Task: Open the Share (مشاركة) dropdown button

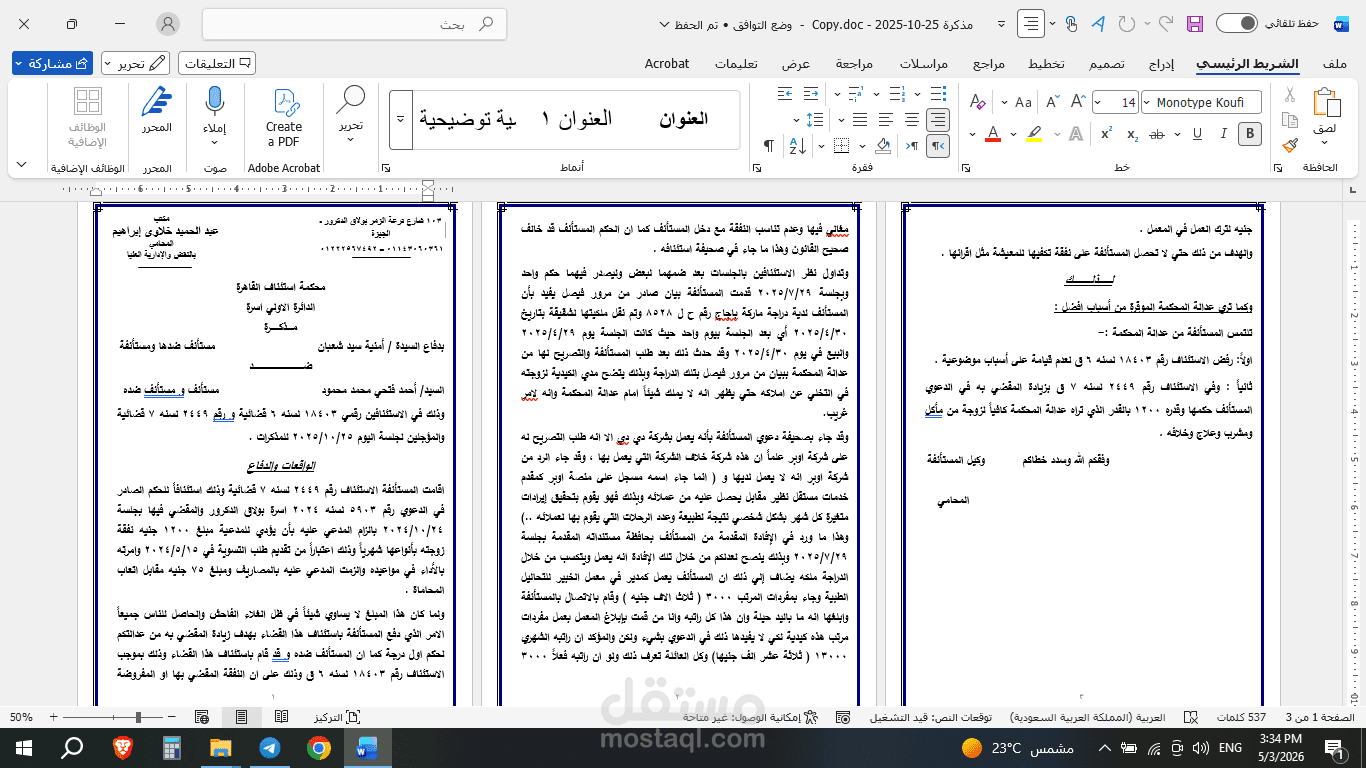Action: (53, 63)
